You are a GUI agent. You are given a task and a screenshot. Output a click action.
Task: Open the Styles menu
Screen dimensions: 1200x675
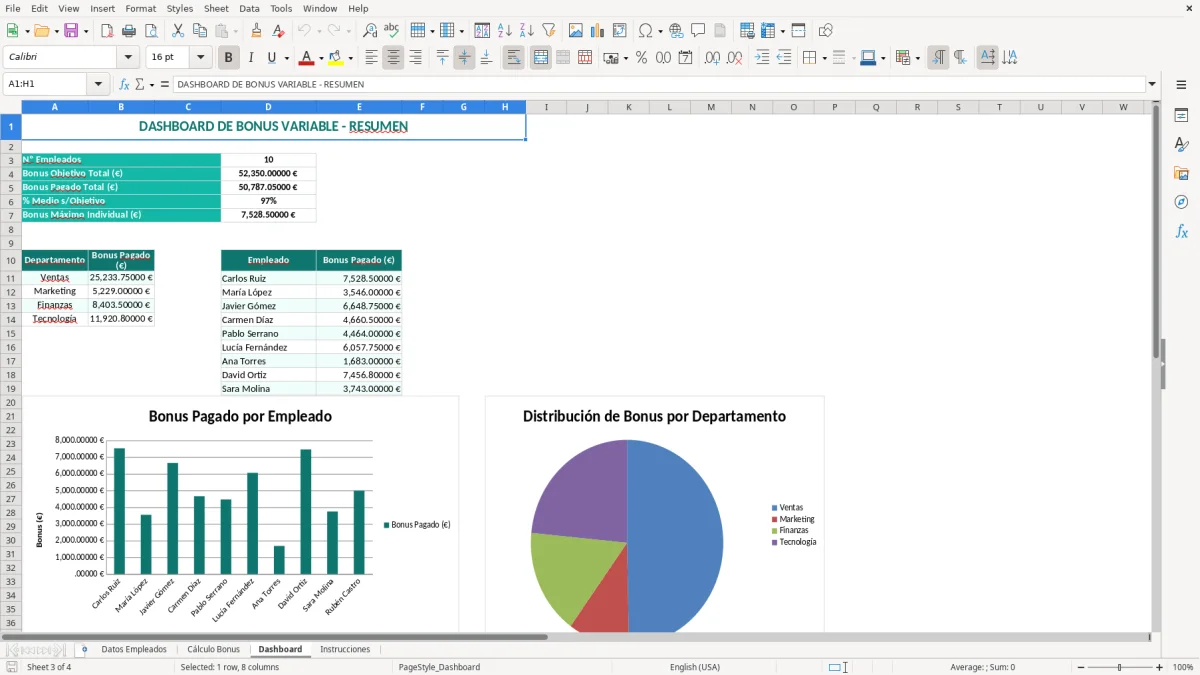coord(180,8)
